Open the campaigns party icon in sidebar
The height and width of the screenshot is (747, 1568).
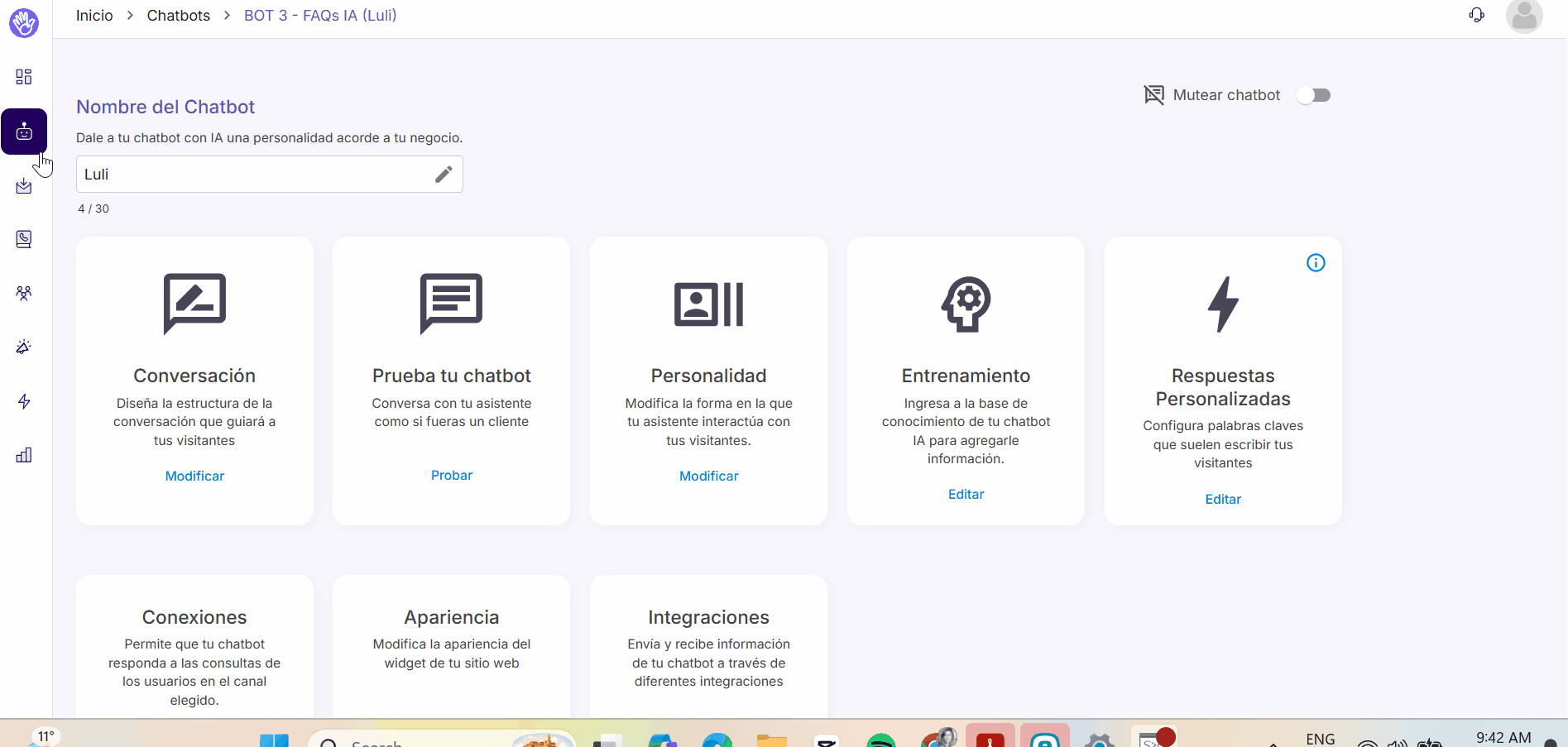point(24,347)
